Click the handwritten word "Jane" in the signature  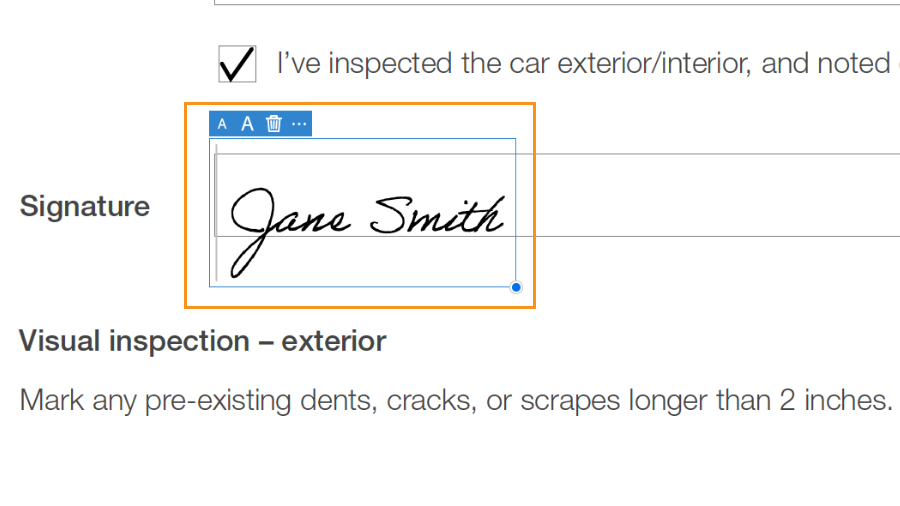[x=290, y=222]
